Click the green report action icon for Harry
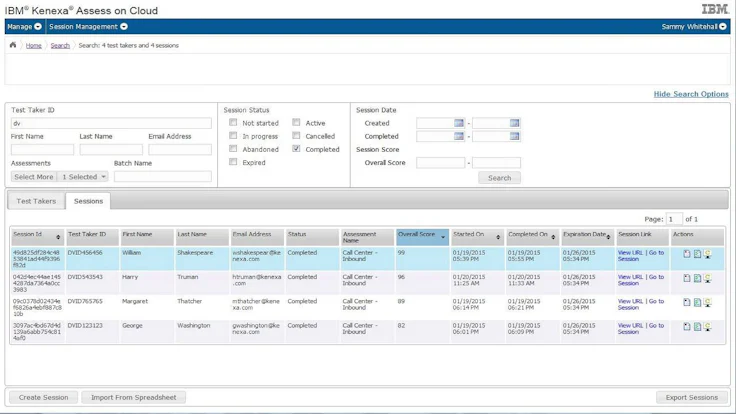 pyautogui.click(x=698, y=278)
